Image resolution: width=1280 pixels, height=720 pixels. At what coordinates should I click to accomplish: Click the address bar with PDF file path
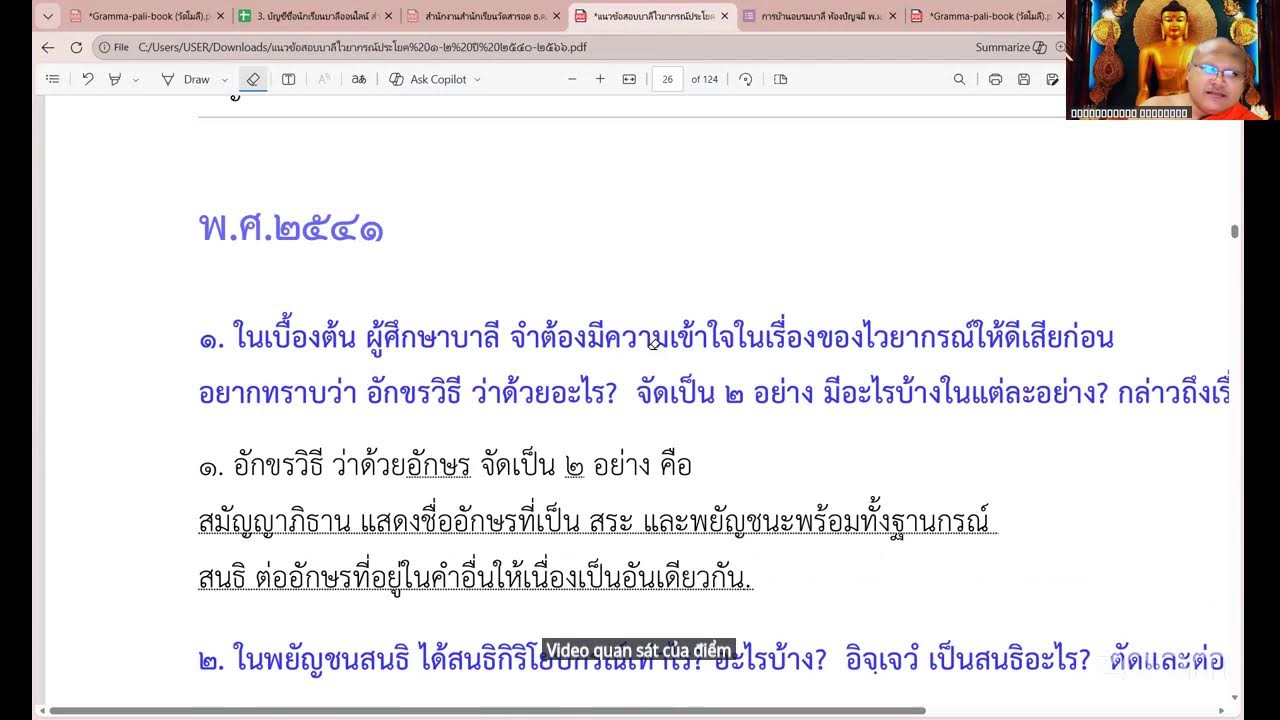coord(360,47)
